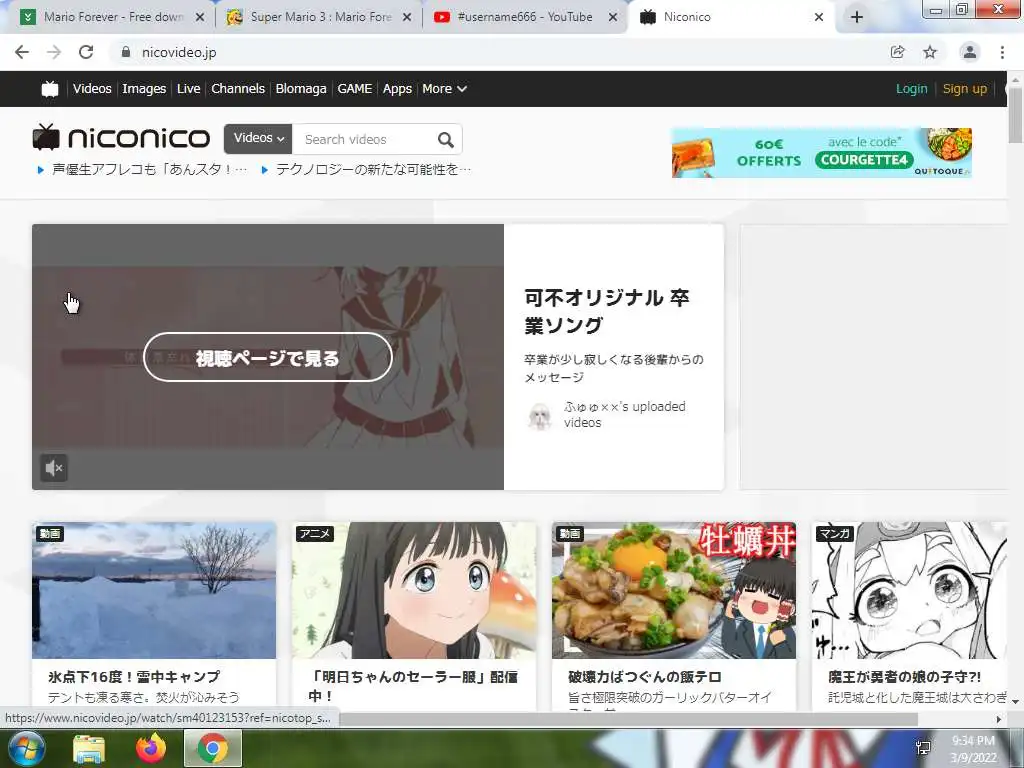Open Windows Start button
The image size is (1024, 768).
point(25,748)
